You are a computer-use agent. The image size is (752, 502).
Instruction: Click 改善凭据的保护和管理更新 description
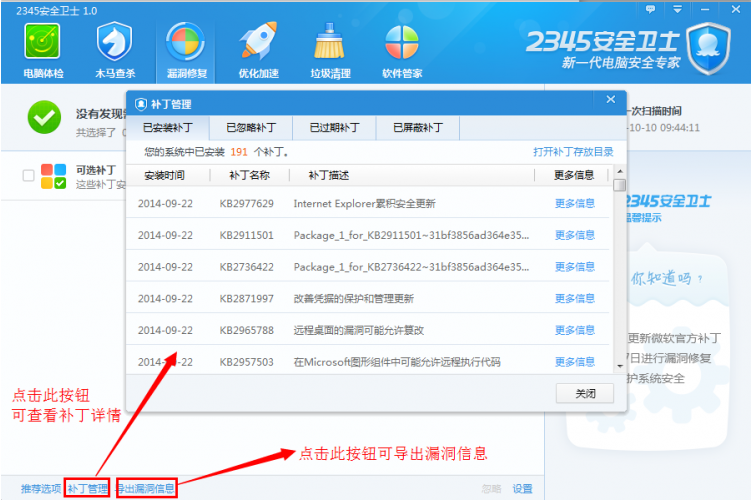click(x=353, y=298)
